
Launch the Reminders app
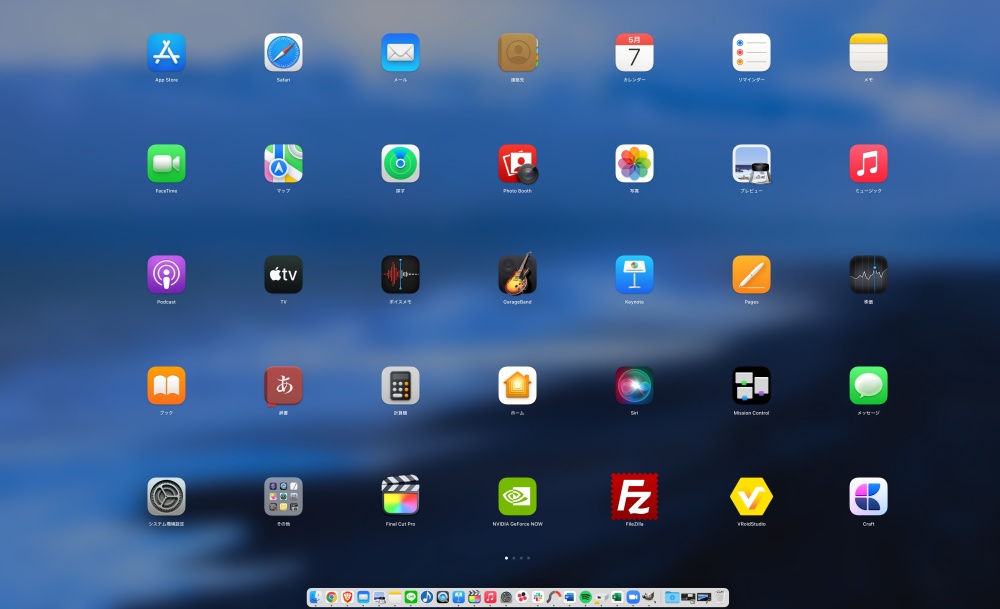751,52
